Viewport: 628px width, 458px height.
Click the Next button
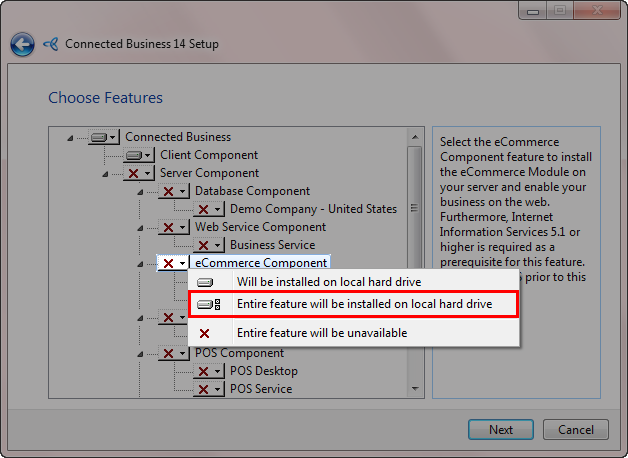coord(501,430)
